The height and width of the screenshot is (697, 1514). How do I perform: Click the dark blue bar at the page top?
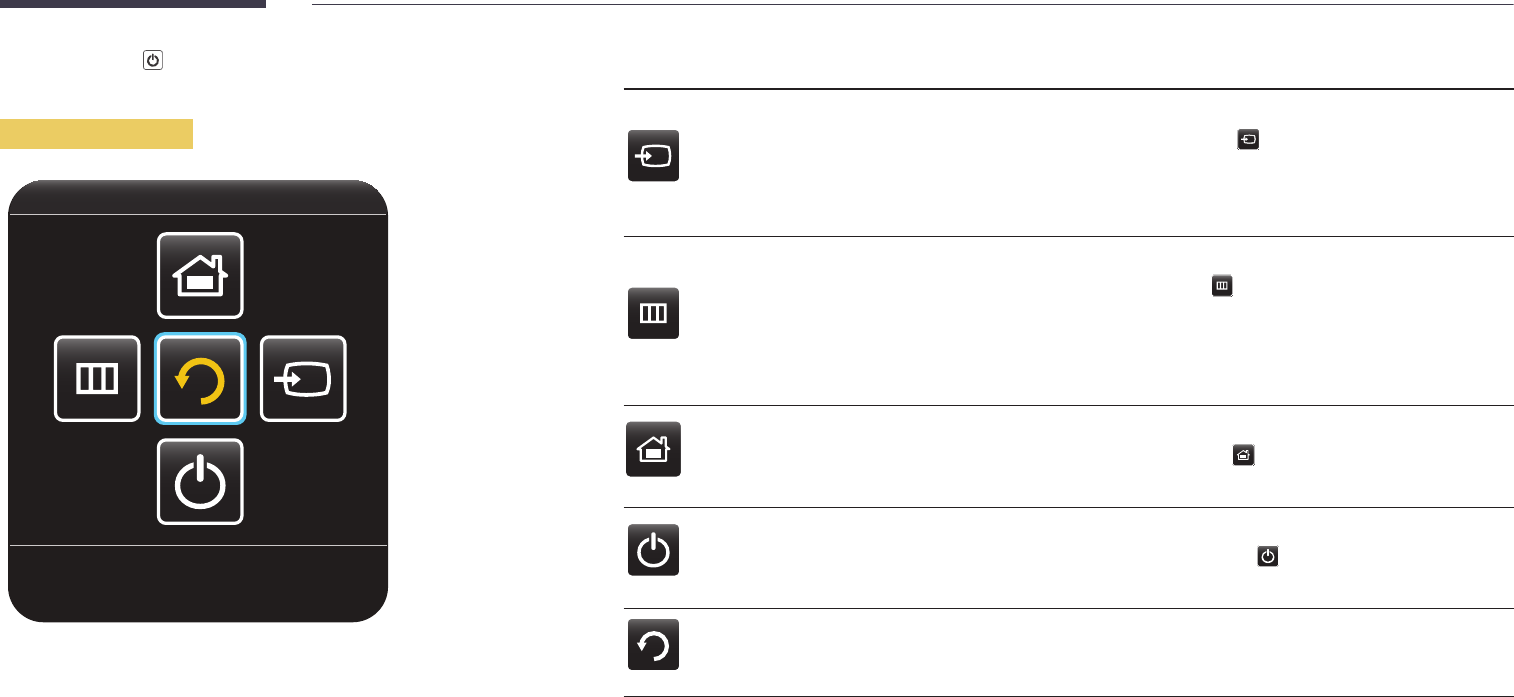(133, 3)
